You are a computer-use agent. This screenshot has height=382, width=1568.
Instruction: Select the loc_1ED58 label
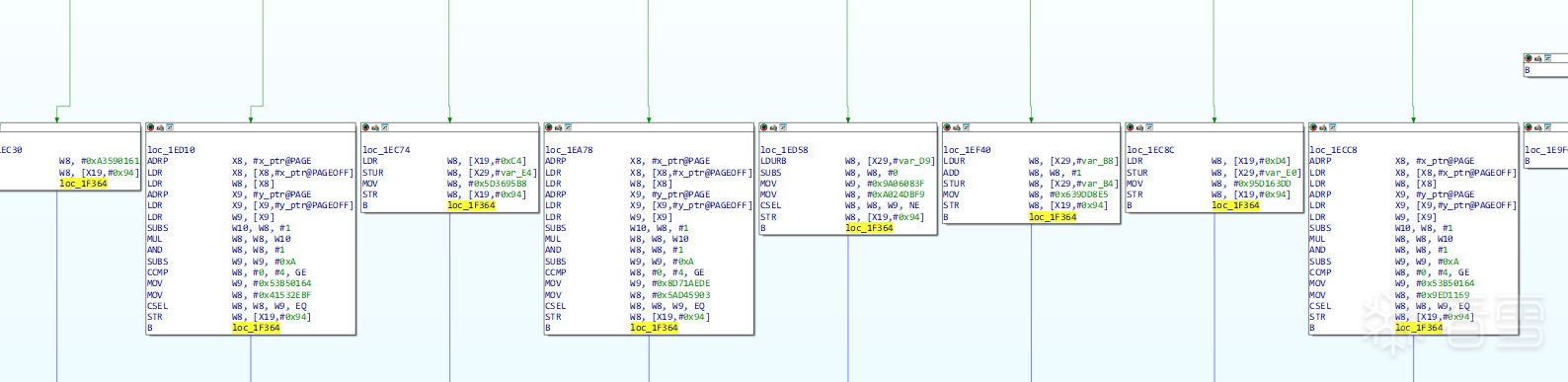[x=784, y=150]
